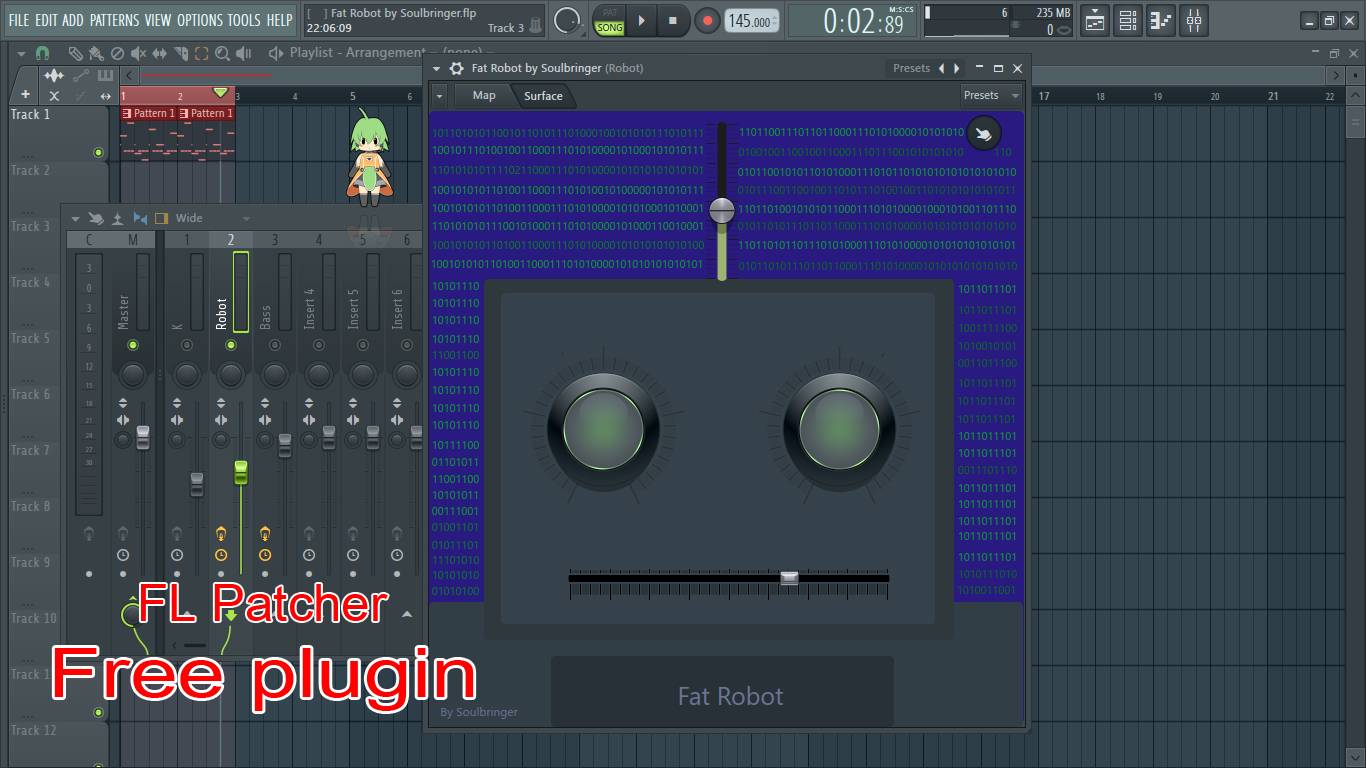Click the vertical slider handle on Fat Robot
Image resolution: width=1366 pixels, height=768 pixels.
pos(722,210)
